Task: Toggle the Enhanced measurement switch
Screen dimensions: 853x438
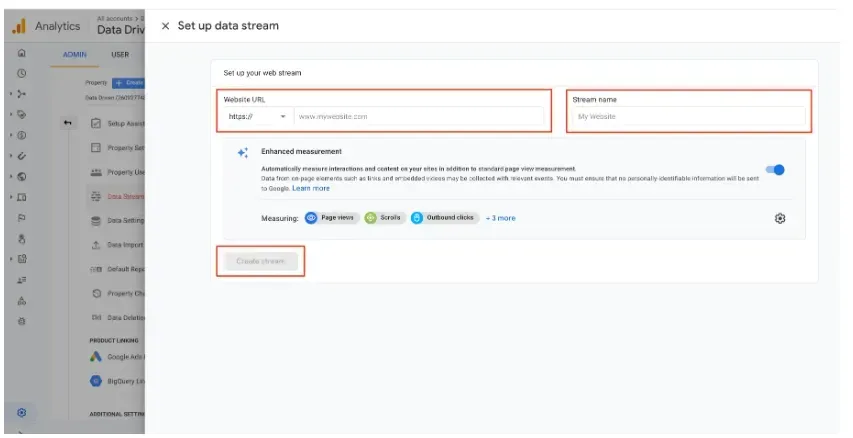Action: pyautogui.click(x=775, y=170)
